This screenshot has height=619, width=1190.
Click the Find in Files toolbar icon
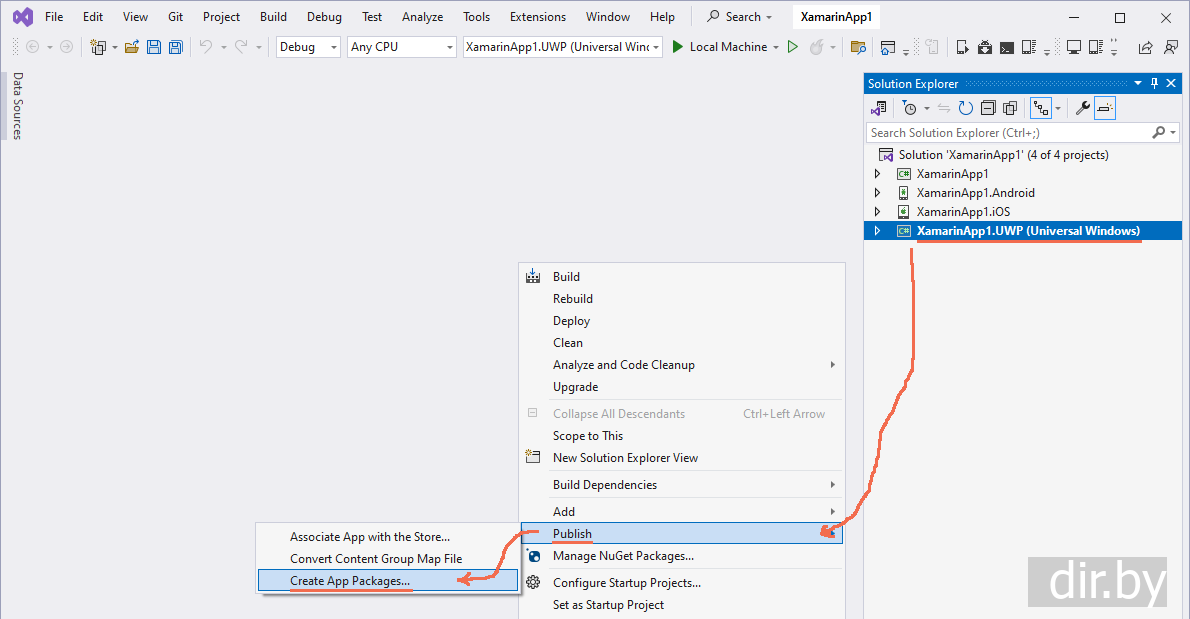857,47
